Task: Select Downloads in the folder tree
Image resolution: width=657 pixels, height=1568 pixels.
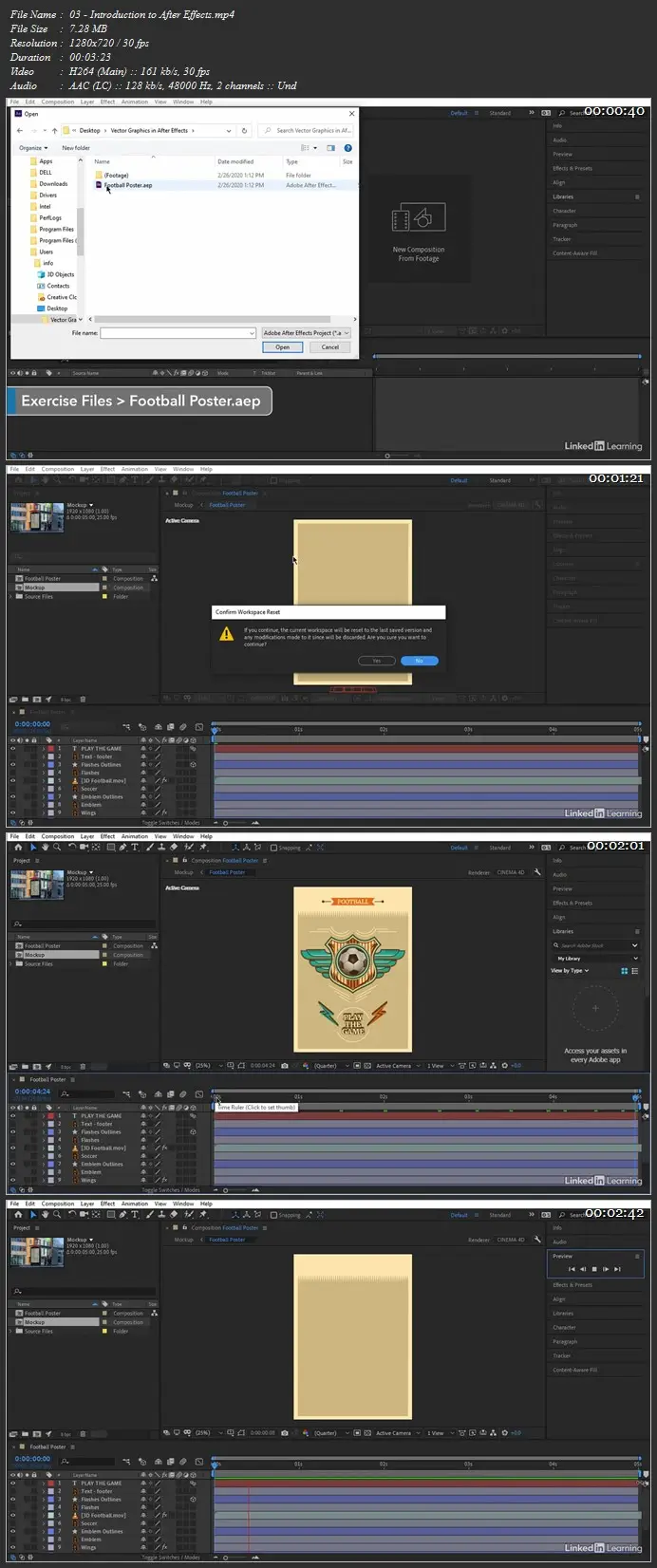Action: tap(53, 184)
